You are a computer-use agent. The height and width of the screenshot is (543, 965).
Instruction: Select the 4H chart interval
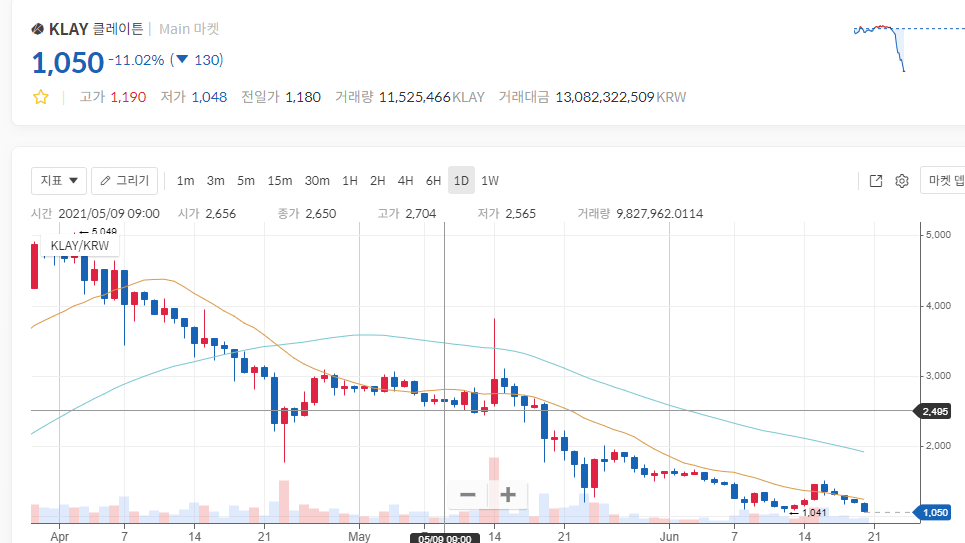(x=405, y=181)
